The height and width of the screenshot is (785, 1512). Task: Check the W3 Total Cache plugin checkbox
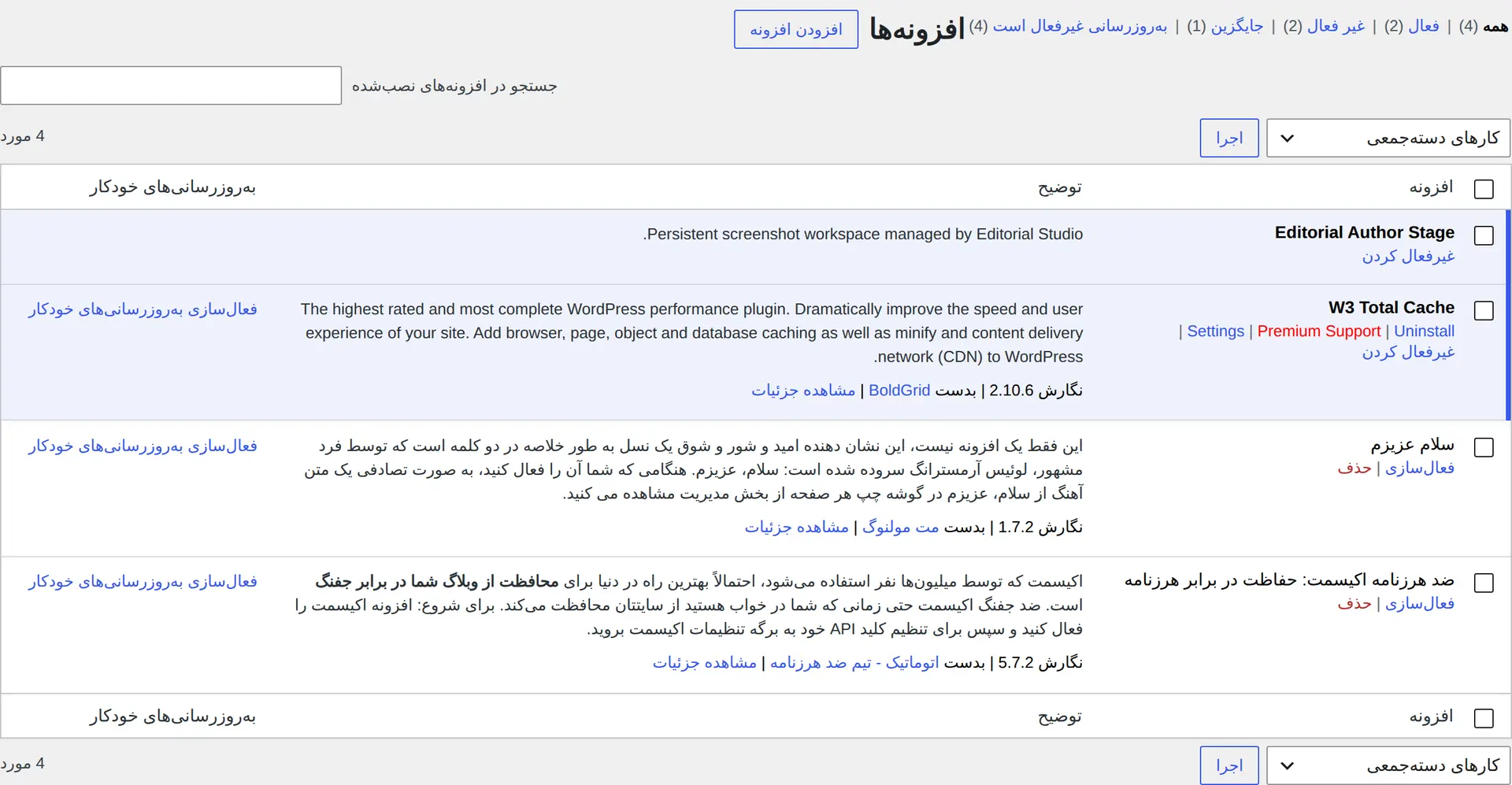click(1484, 310)
